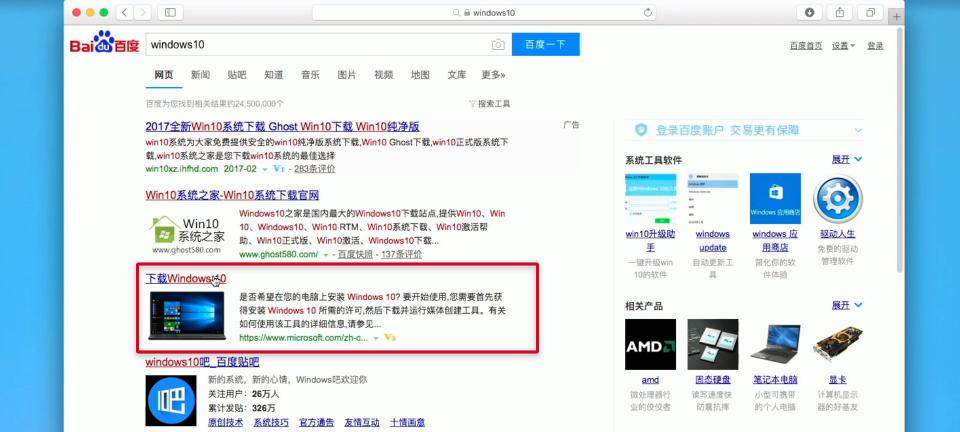Click the windows update thumbnail image

713,198
